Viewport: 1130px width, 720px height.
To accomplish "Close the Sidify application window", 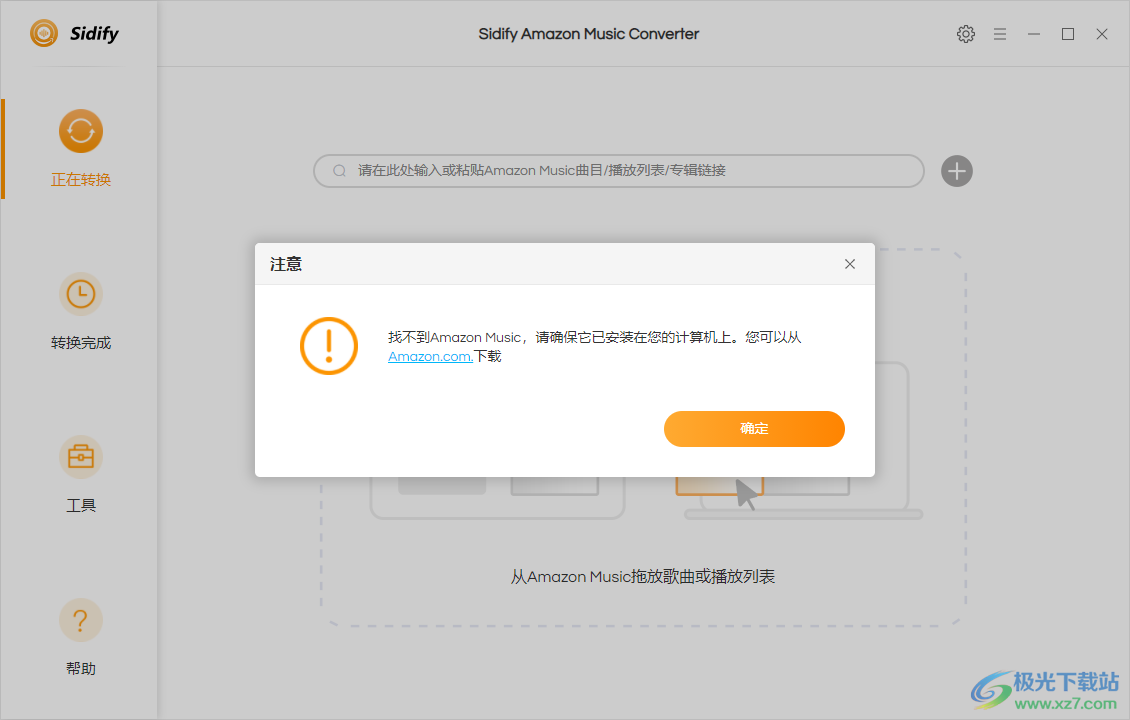I will 1102,34.
